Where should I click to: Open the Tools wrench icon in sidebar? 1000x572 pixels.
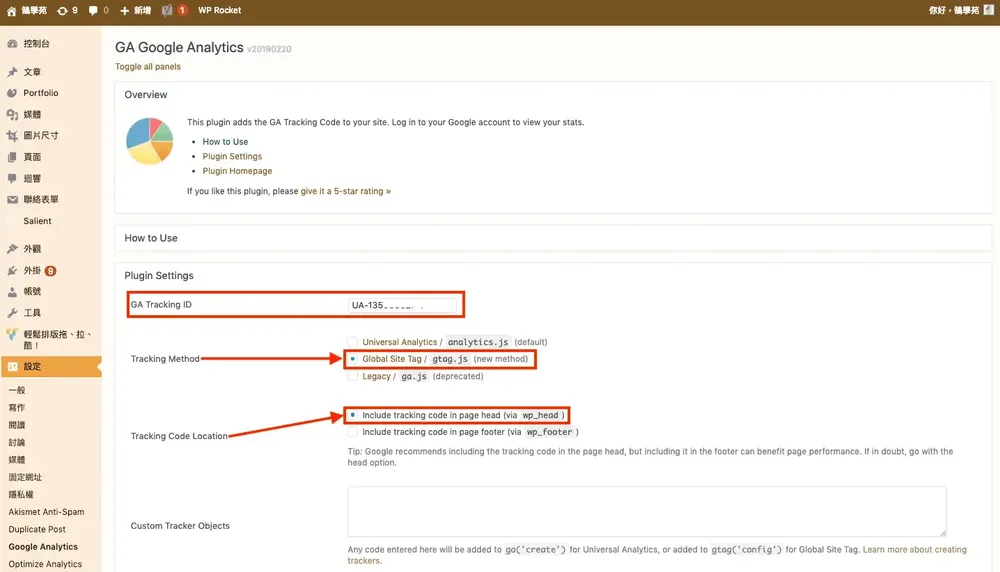[12, 313]
